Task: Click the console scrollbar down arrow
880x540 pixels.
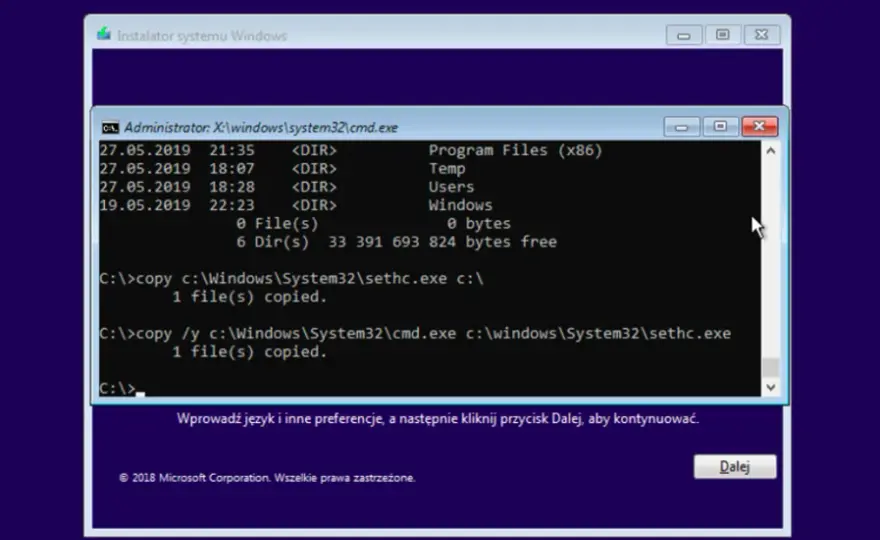Action: pyautogui.click(x=771, y=387)
